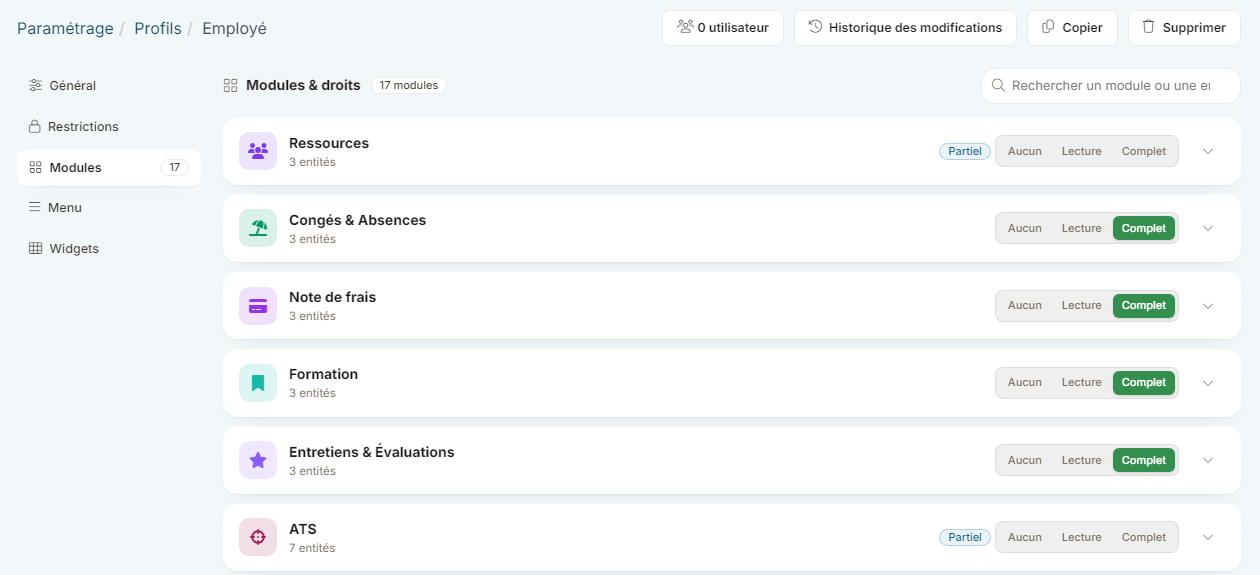Click the Congés & Absences beach umbrella icon
The width and height of the screenshot is (1260, 575).
coord(258,228)
